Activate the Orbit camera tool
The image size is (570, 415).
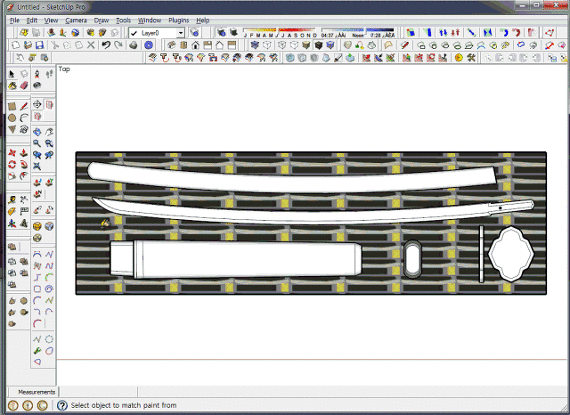coord(37,132)
